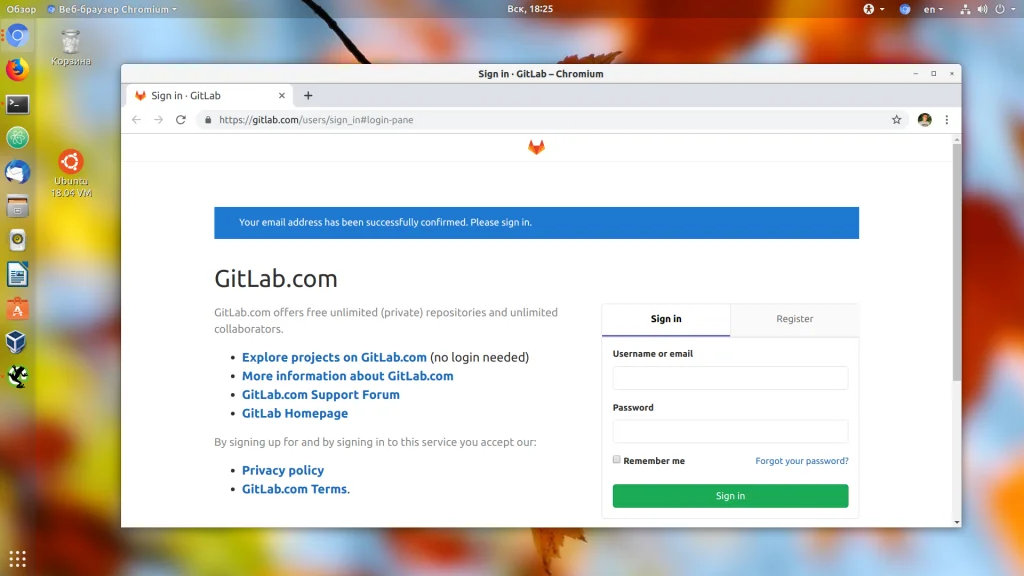Show applications grid button
Screen dimensions: 1024x576
[x=18, y=559]
